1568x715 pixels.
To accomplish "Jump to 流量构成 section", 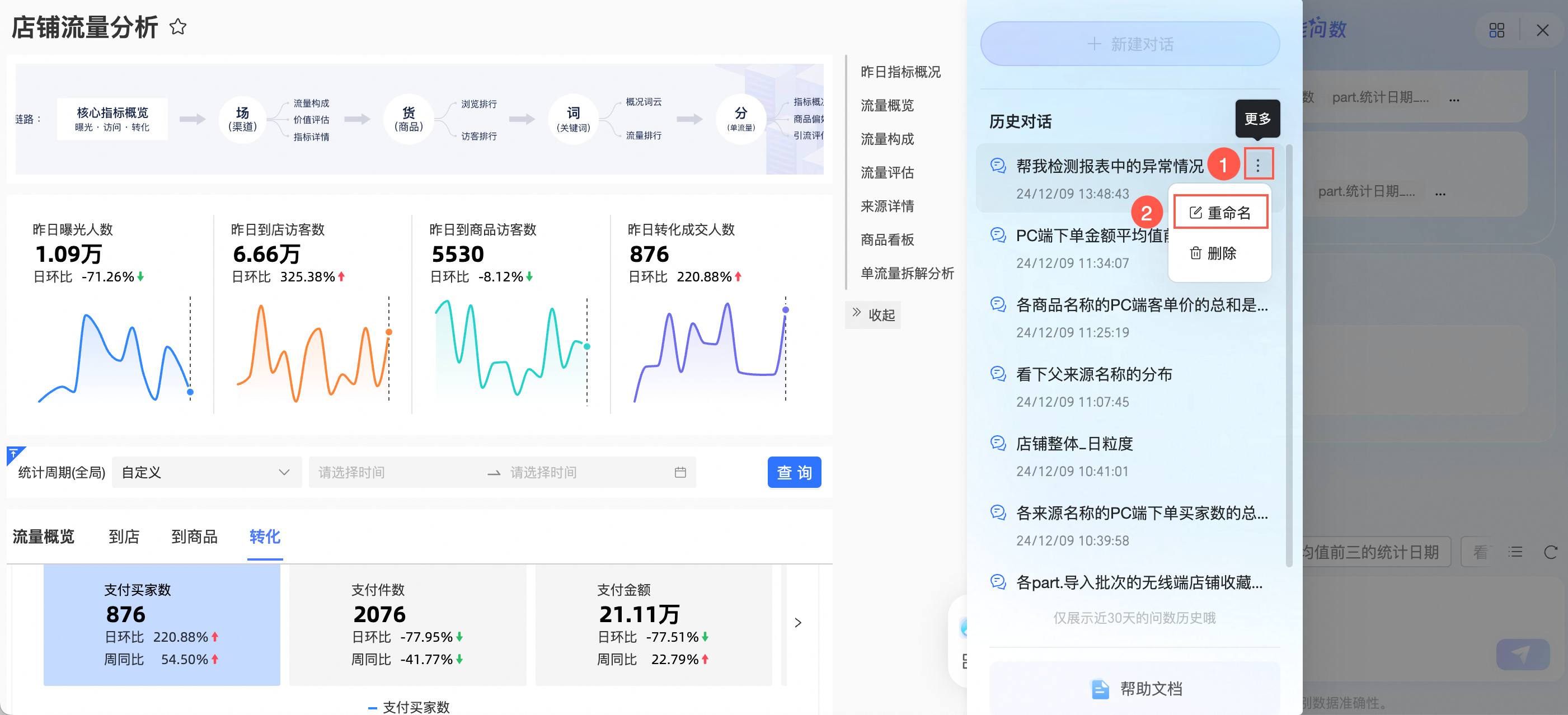I will click(x=887, y=139).
